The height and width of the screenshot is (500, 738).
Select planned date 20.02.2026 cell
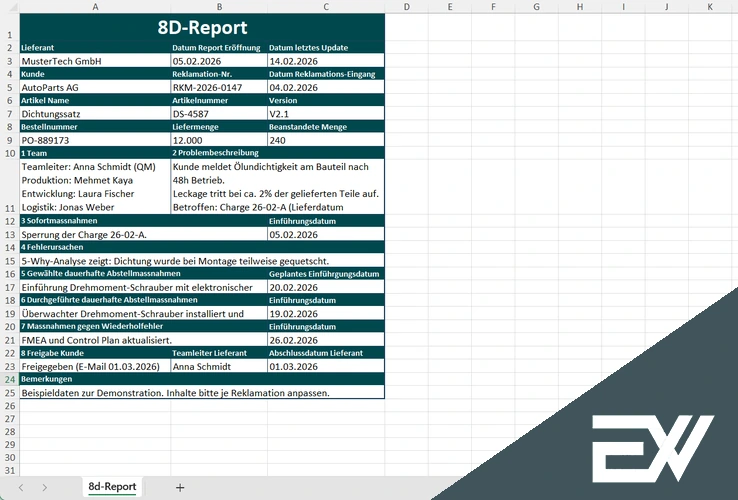pos(326,287)
